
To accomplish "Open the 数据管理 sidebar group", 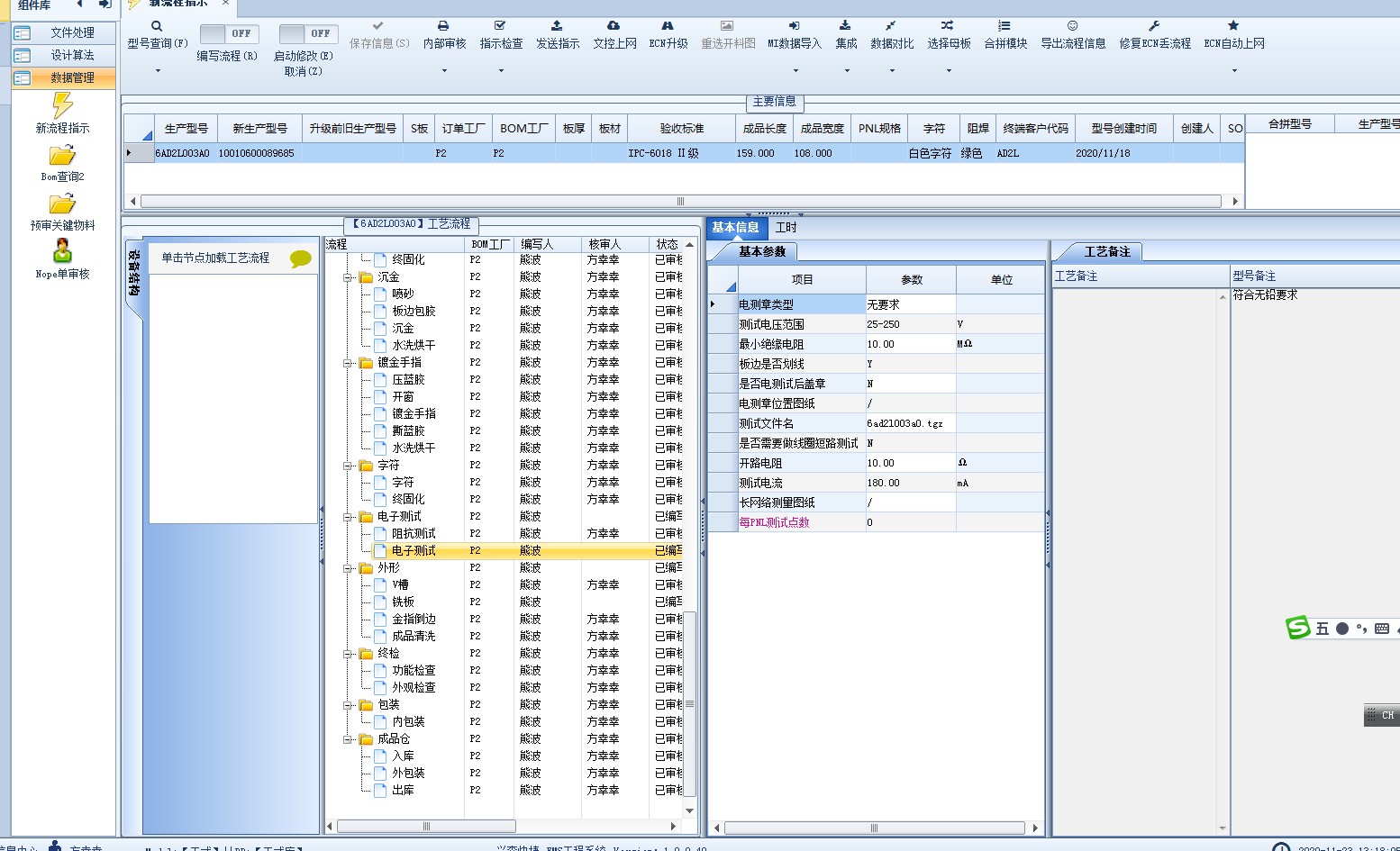I will pos(64,77).
